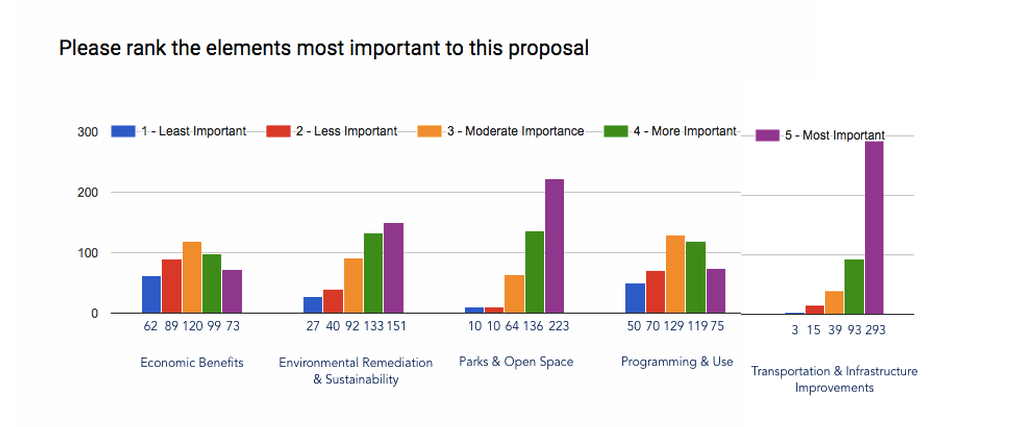The image size is (1021, 427).
Task: Select the purple bar for Parks & Open Space
Action: pos(554,246)
